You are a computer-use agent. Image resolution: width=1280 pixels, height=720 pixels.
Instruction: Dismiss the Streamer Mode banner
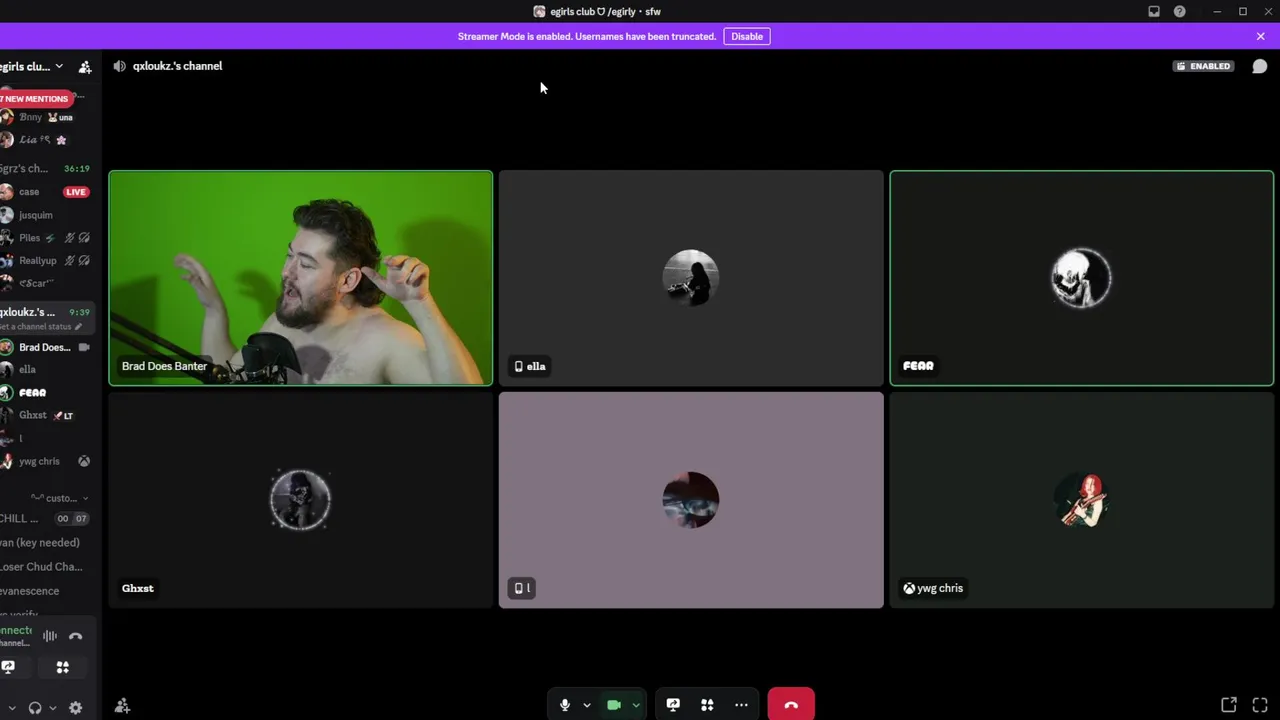1260,36
